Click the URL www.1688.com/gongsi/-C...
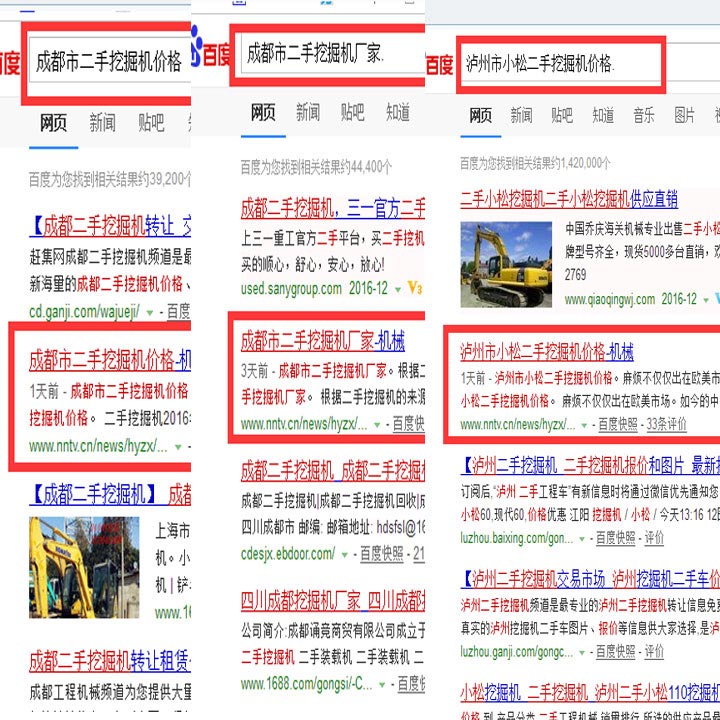The image size is (720, 720). [x=307, y=684]
